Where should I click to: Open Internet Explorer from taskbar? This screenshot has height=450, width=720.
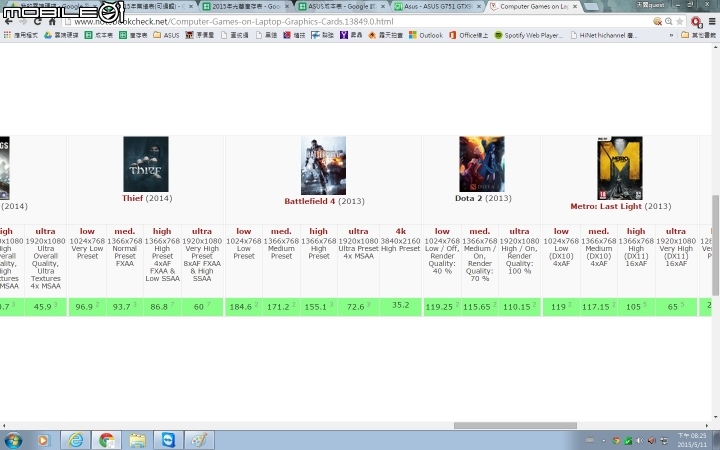click(75, 441)
